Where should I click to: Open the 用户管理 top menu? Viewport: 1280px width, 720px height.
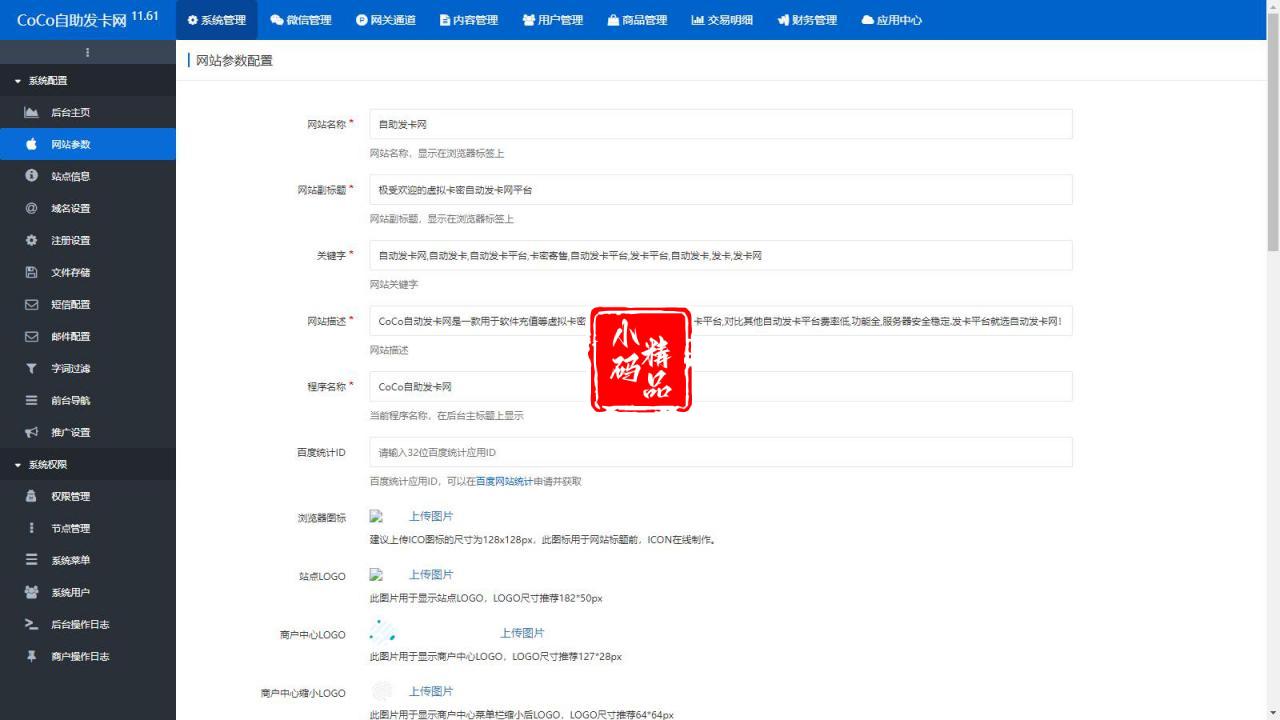[553, 20]
